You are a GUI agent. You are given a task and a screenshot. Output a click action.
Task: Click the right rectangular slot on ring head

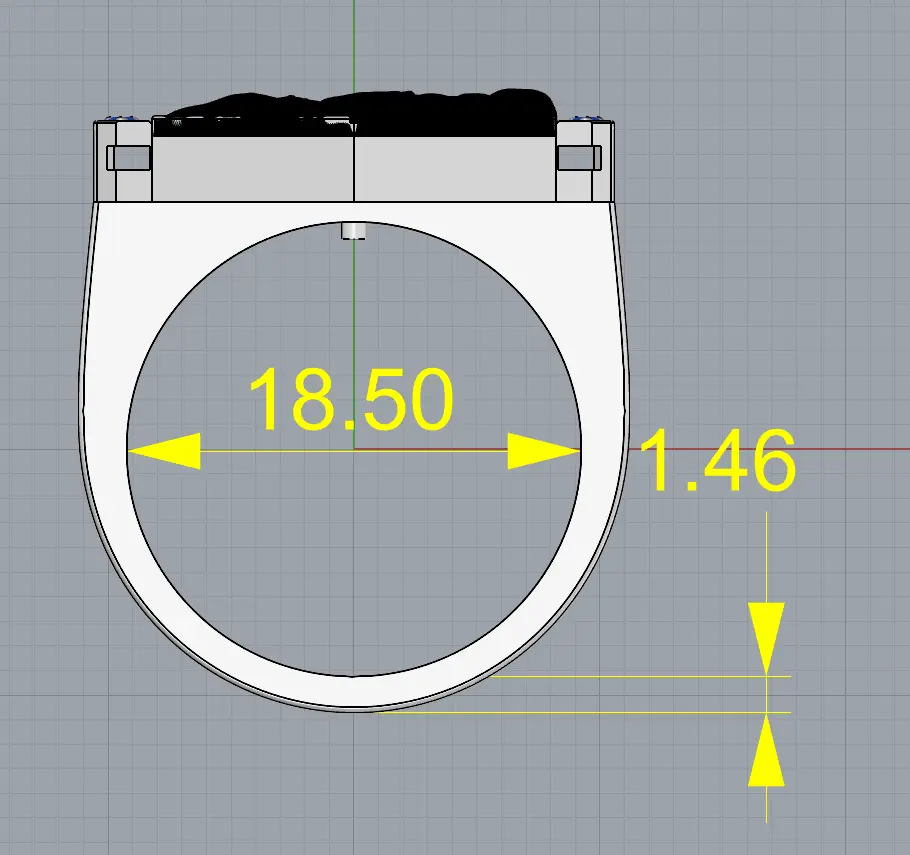click(x=581, y=158)
